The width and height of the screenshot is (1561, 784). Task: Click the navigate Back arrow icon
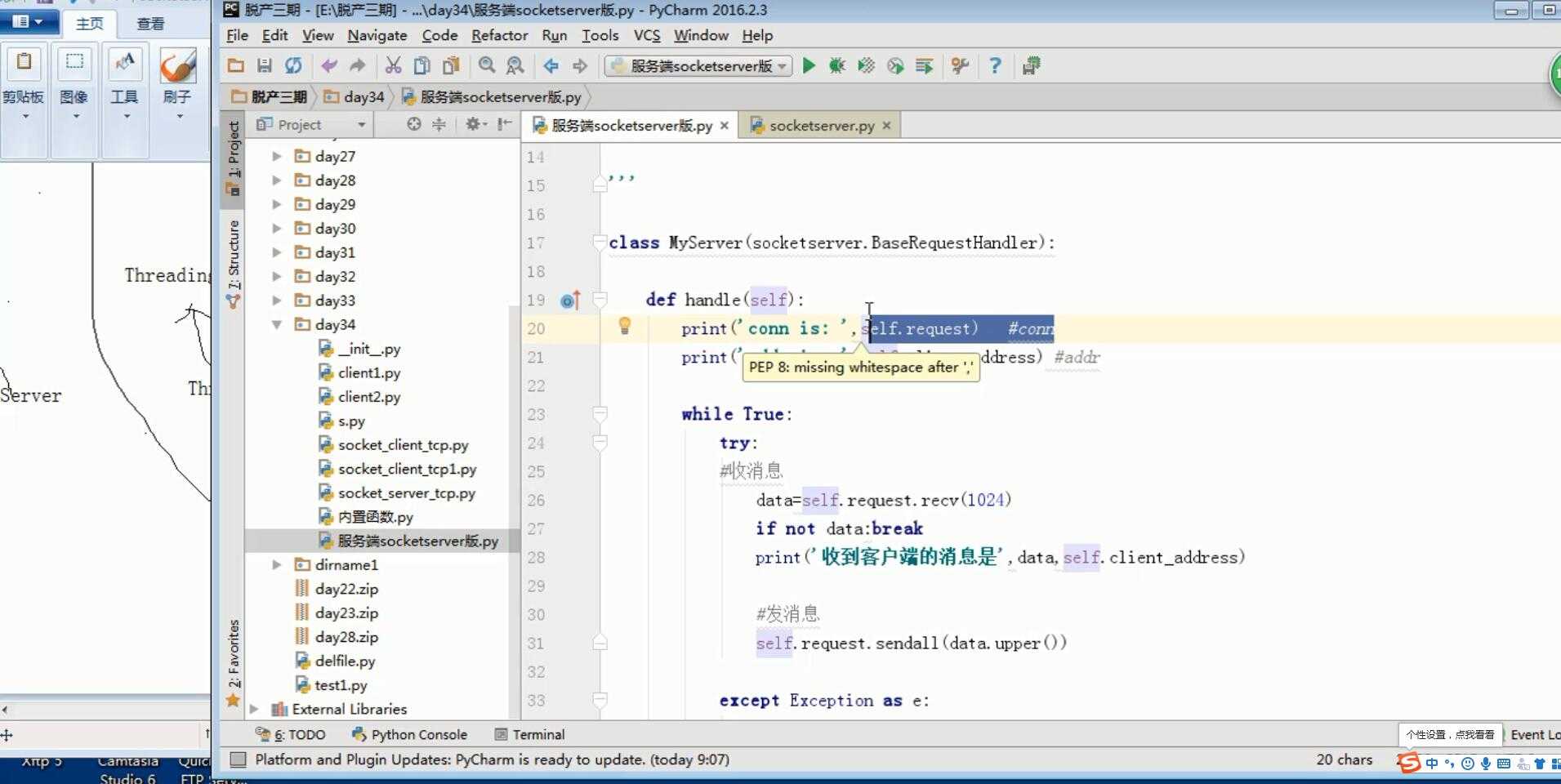(x=551, y=66)
